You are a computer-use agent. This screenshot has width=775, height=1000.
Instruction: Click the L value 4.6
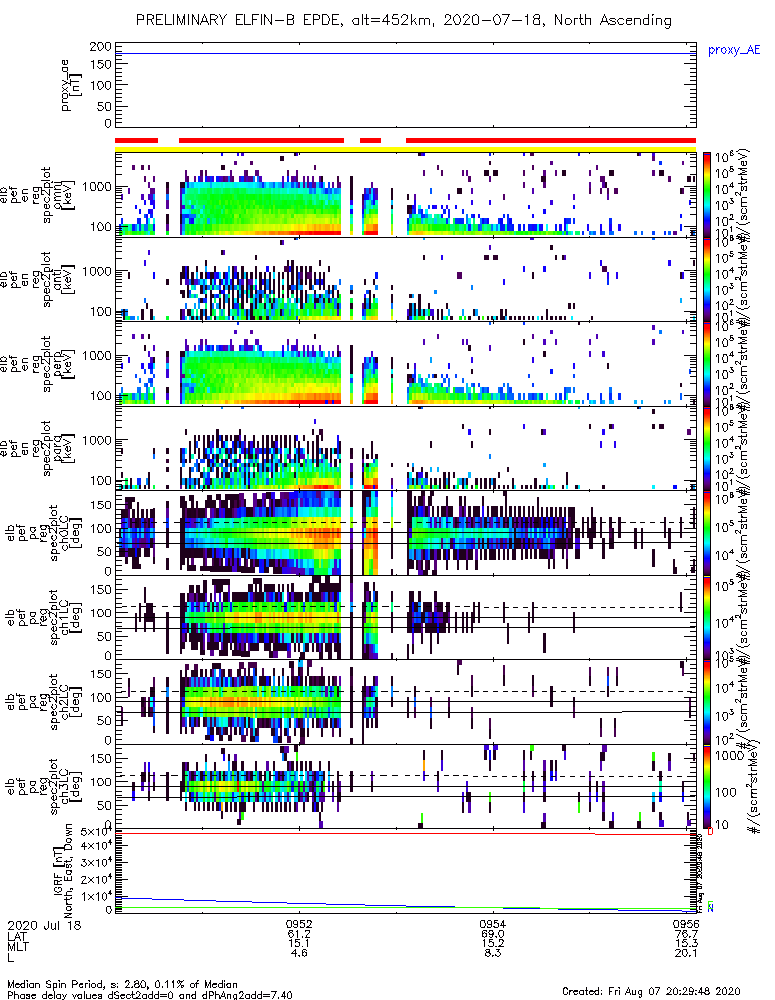point(299,953)
